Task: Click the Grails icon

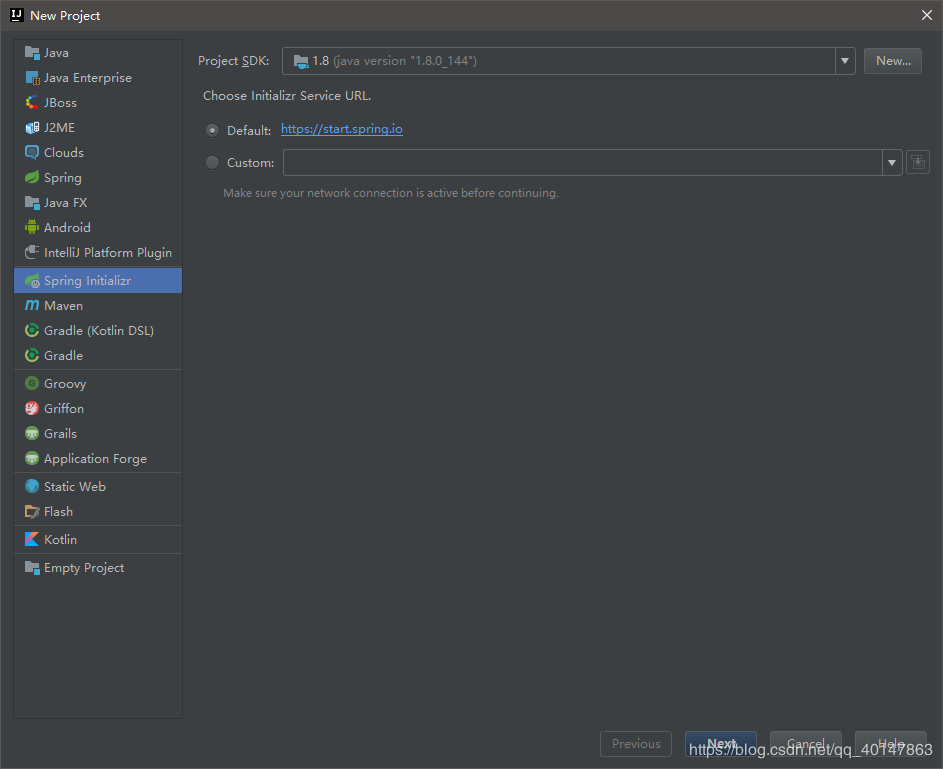Action: 32,434
